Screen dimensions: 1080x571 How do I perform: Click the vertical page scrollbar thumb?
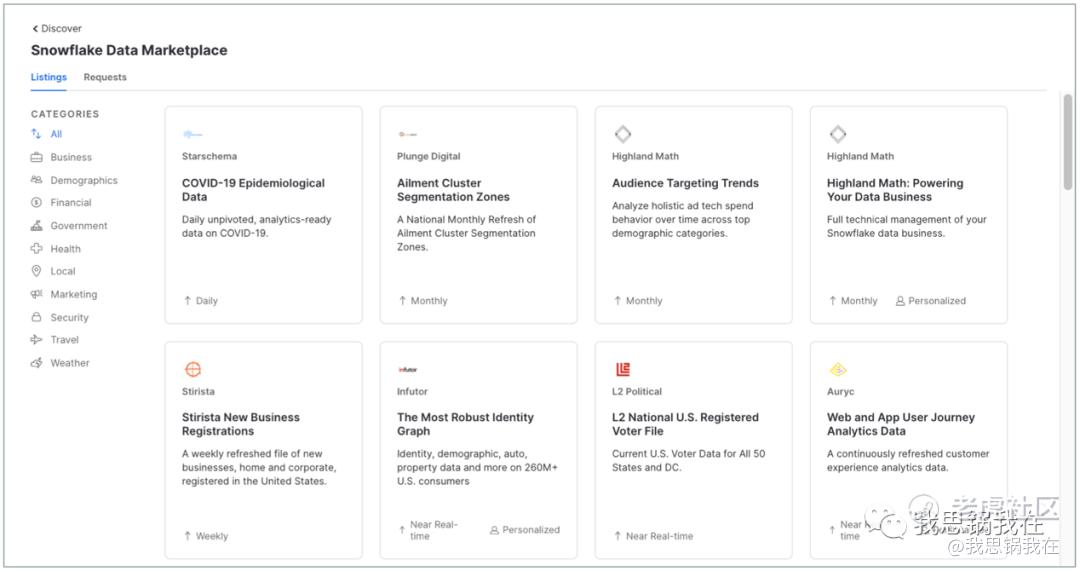pyautogui.click(x=1068, y=141)
